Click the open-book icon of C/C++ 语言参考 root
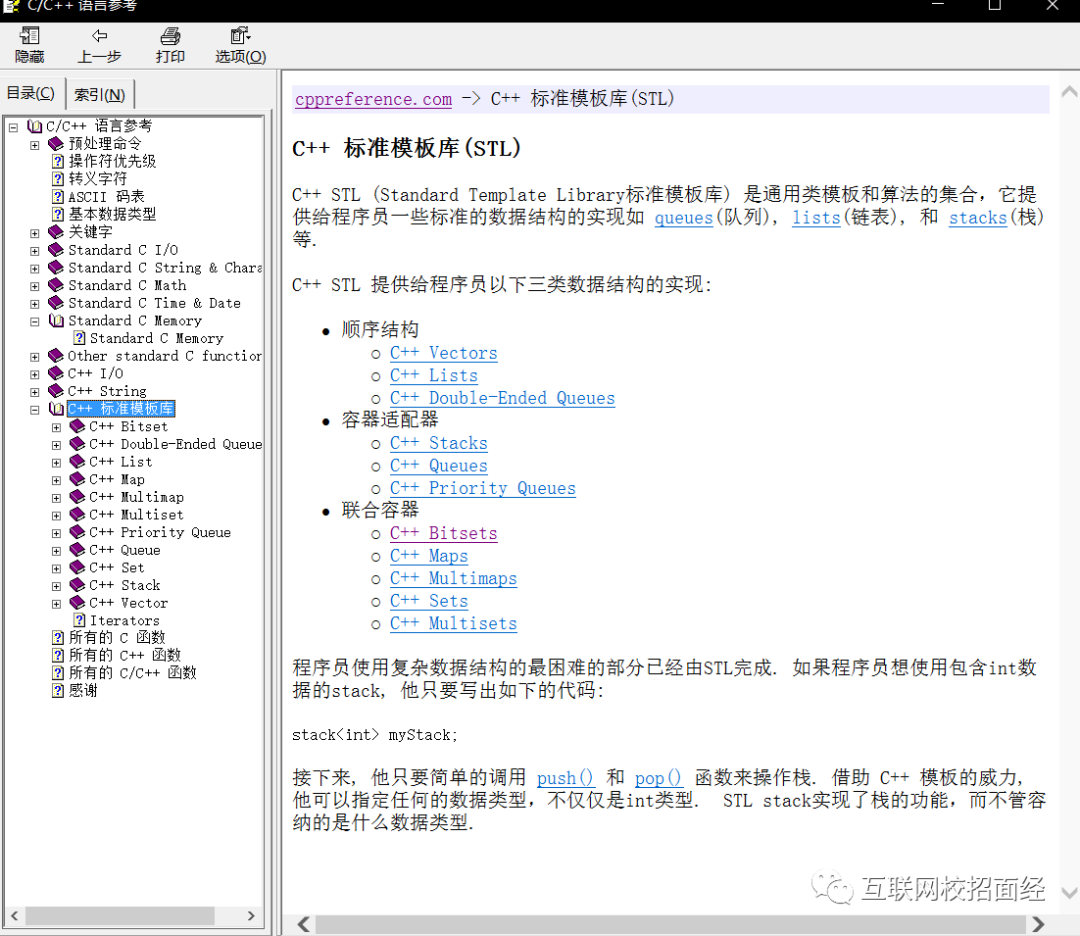This screenshot has height=936, width=1080. (34, 126)
